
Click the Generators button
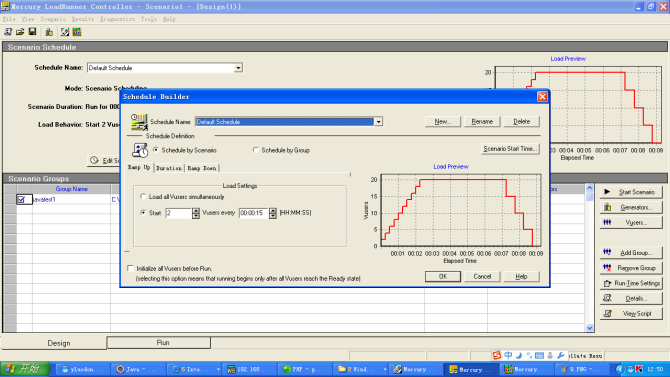631,207
